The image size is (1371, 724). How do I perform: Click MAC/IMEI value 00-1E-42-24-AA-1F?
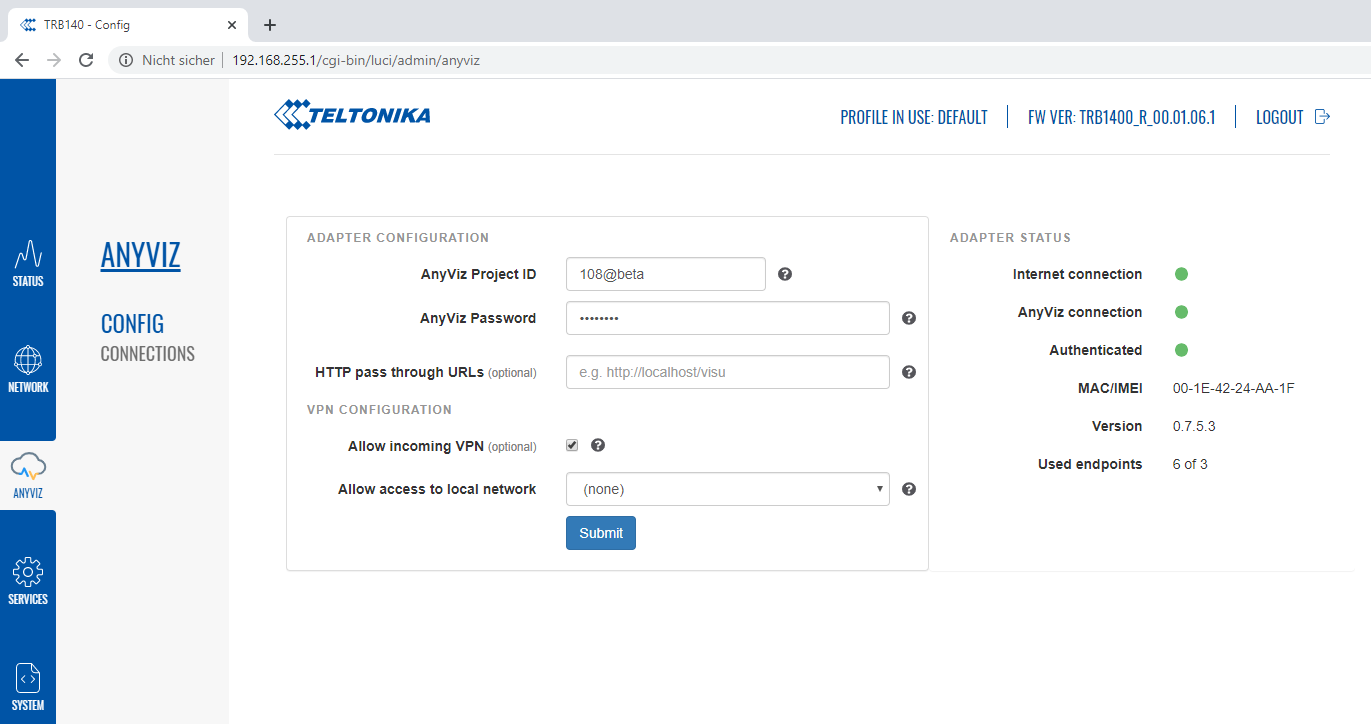pyautogui.click(x=1234, y=388)
